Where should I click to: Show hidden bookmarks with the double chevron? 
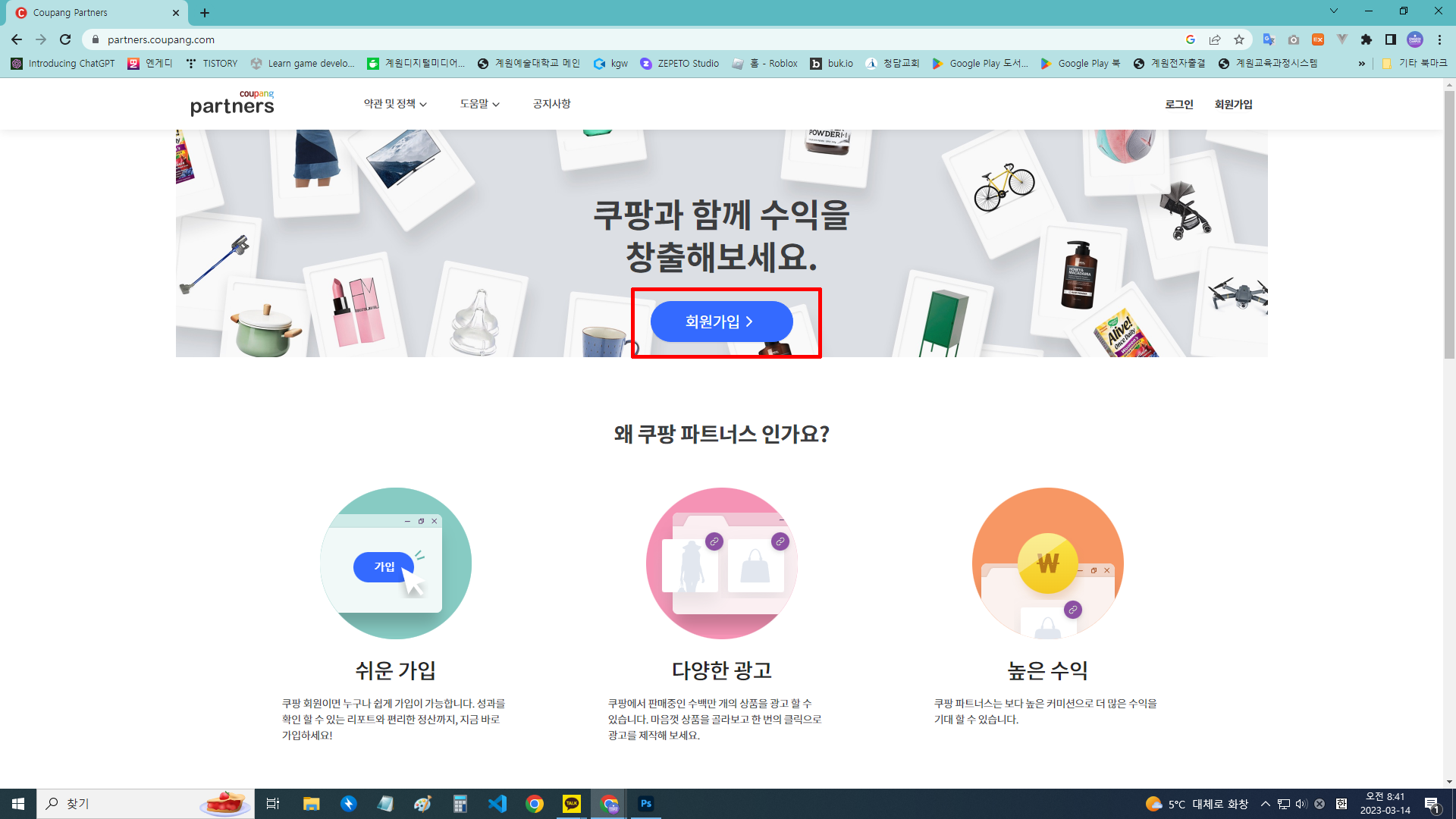(x=1362, y=64)
